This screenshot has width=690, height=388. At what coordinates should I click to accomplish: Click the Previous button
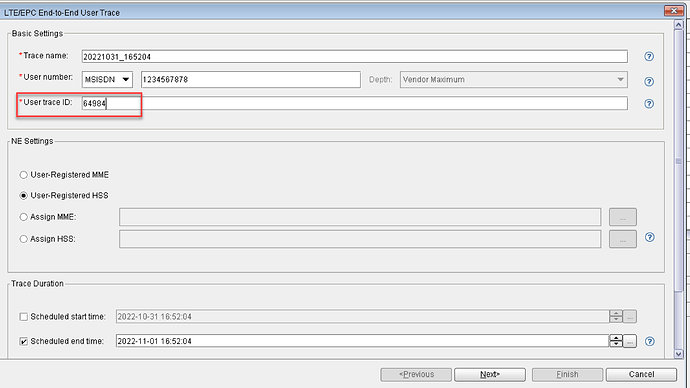point(416,374)
